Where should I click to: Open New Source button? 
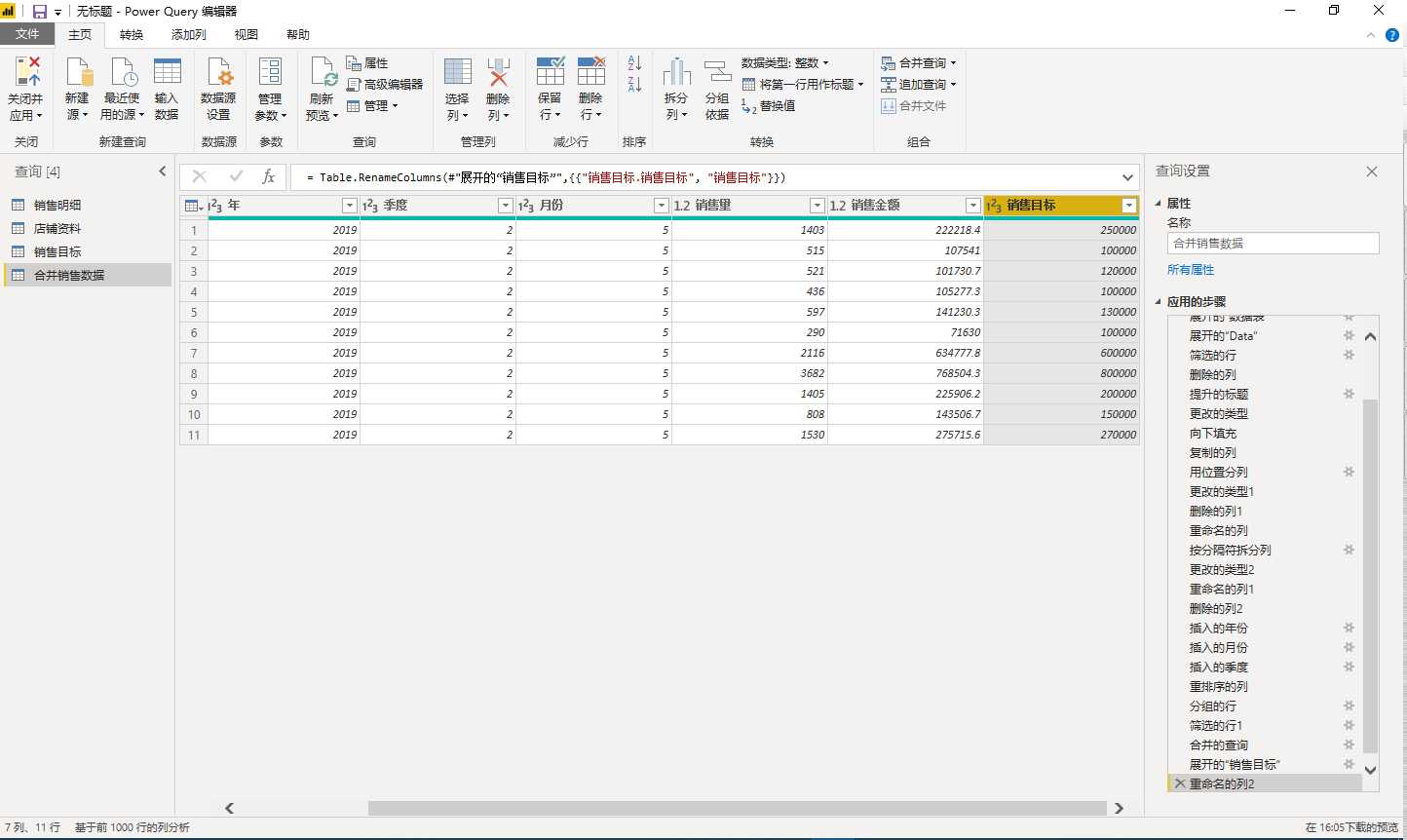77,89
